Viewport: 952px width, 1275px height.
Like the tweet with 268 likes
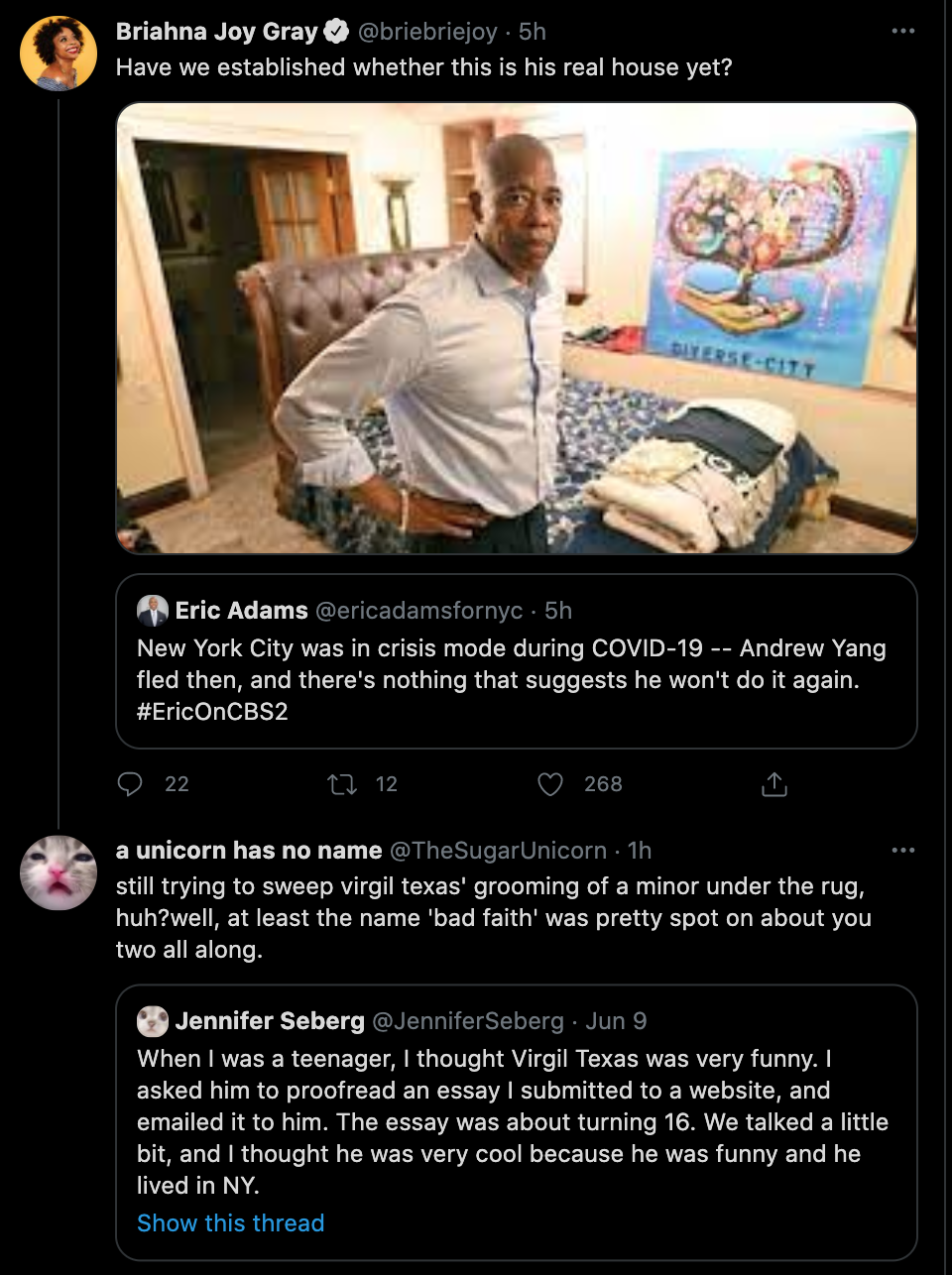(x=550, y=784)
